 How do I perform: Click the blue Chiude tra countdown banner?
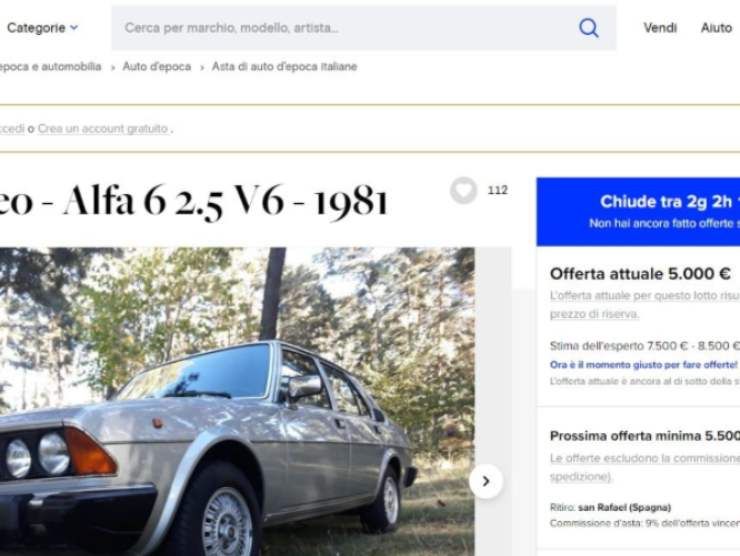click(x=638, y=211)
